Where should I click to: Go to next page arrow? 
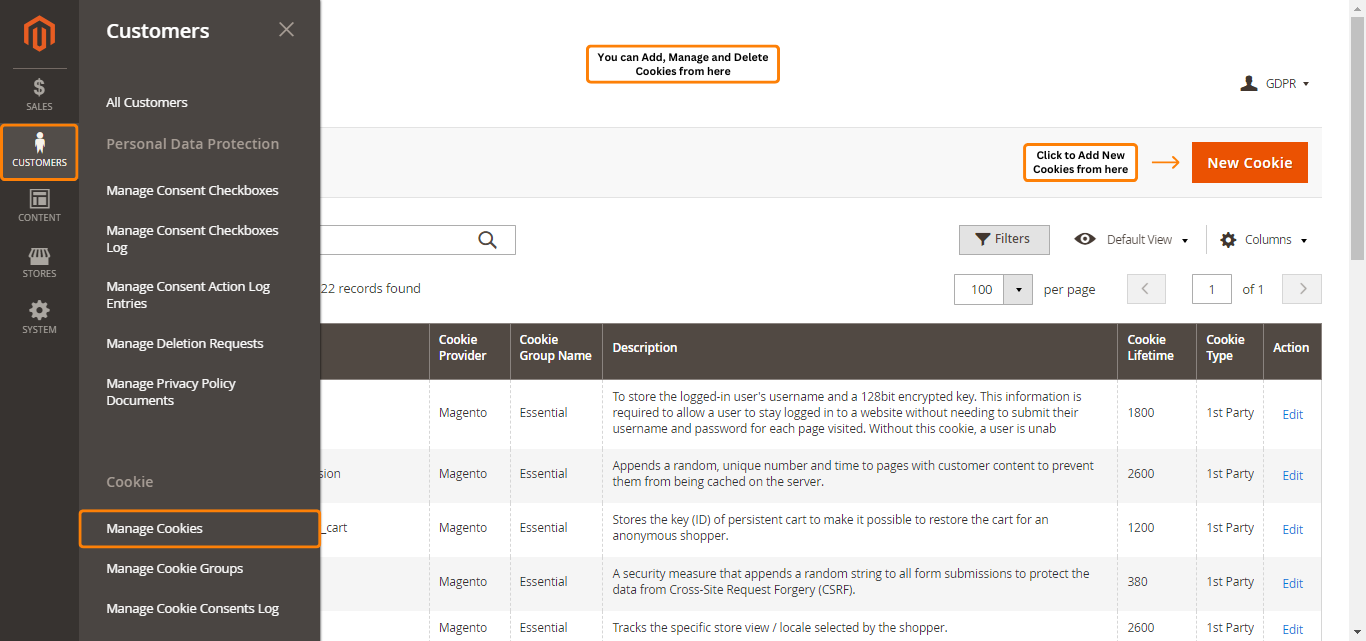click(1302, 289)
